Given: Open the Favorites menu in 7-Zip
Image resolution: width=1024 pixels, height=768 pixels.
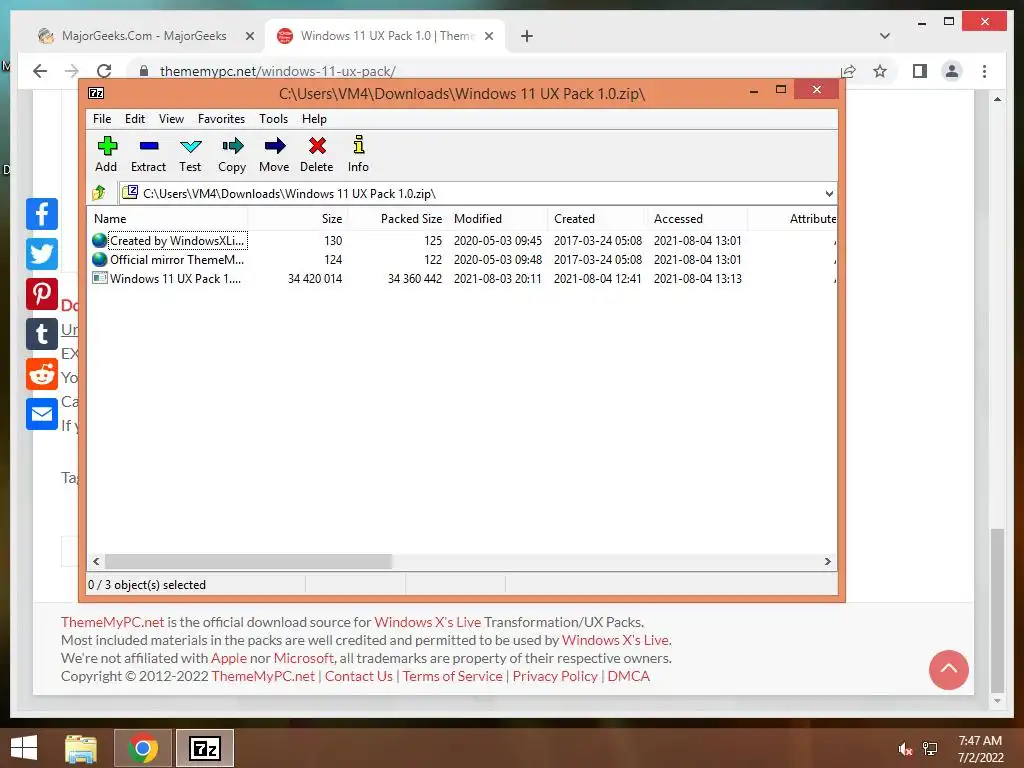Looking at the screenshot, I should [221, 119].
